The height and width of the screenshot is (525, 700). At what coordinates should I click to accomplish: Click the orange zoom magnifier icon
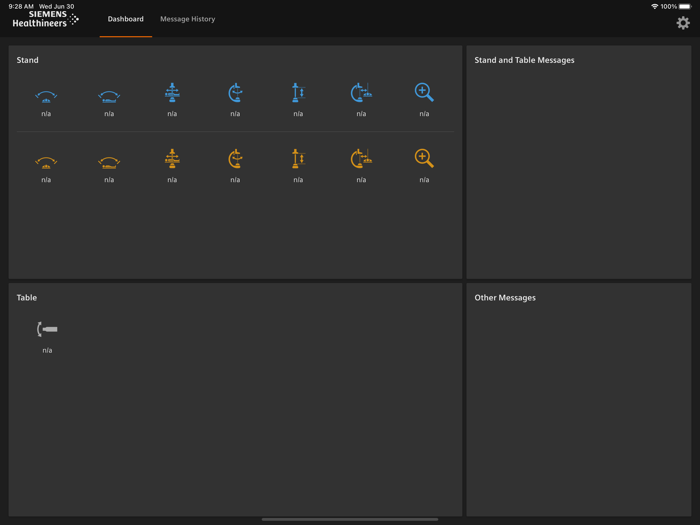click(x=424, y=158)
